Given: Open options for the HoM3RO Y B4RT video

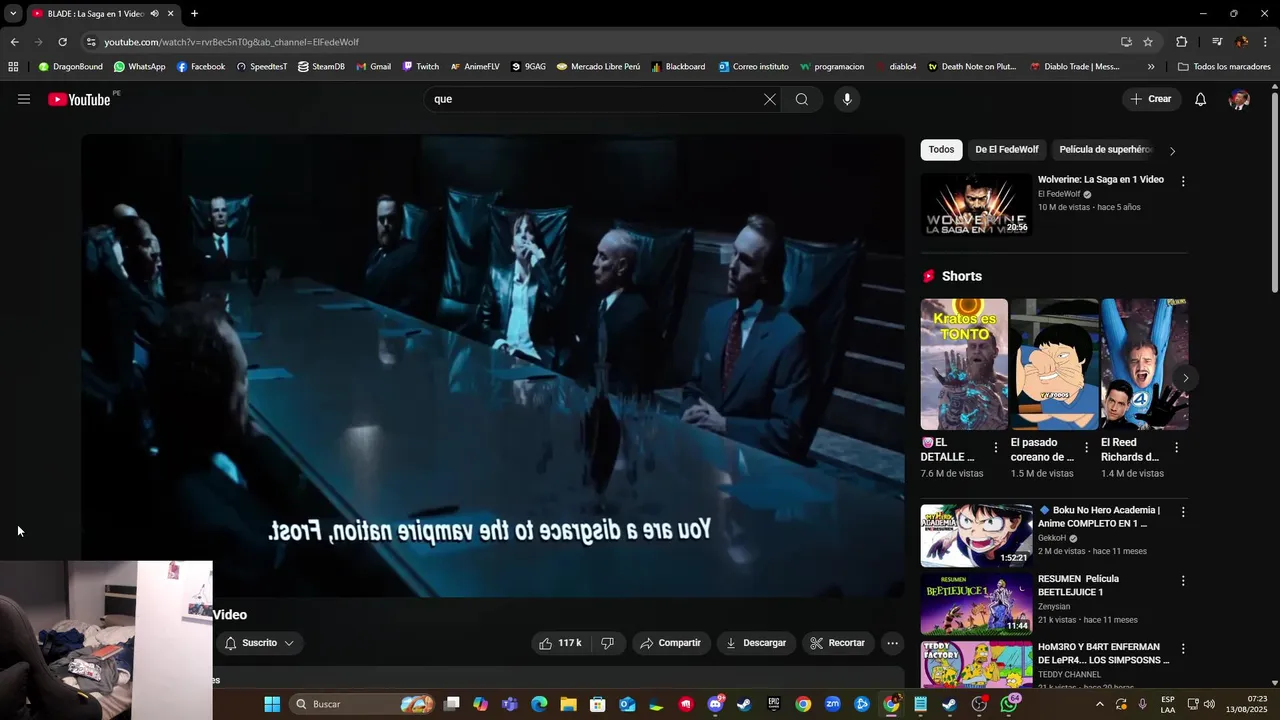Looking at the screenshot, I should tap(1183, 649).
